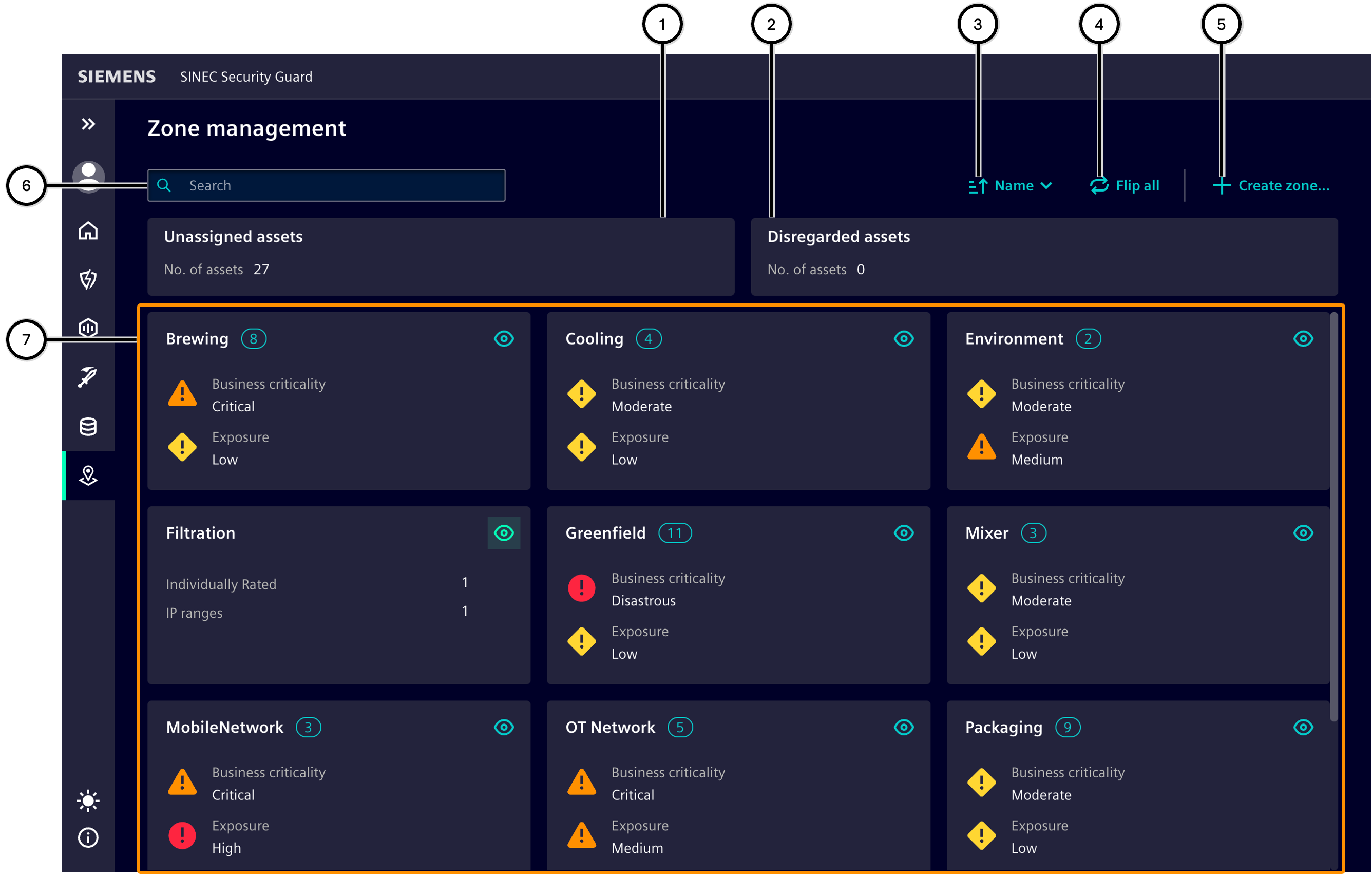This screenshot has height=877, width=1372.
Task: Click Filtration Individually Rated row
Action: click(x=317, y=584)
